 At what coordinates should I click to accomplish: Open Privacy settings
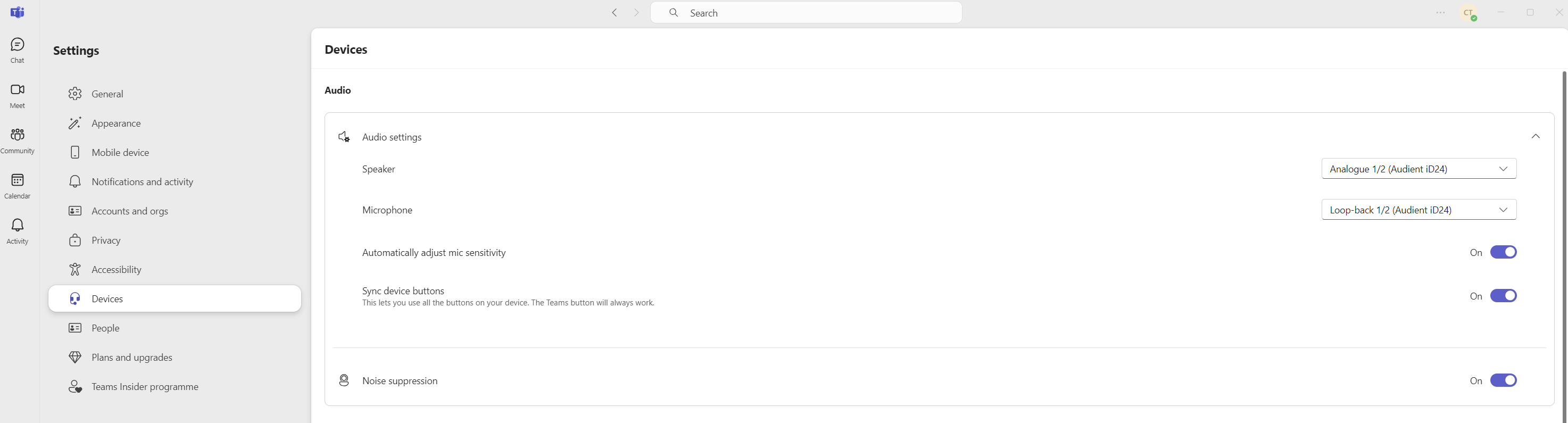tap(175, 240)
